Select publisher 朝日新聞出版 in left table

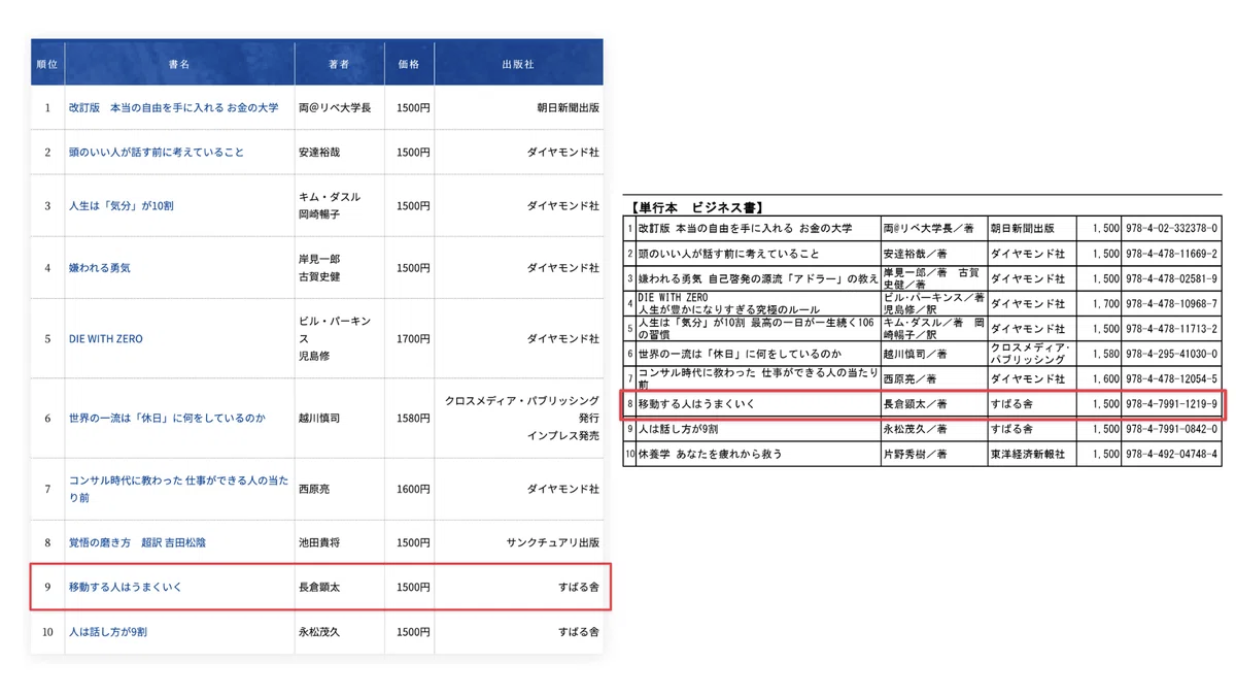click(568, 107)
